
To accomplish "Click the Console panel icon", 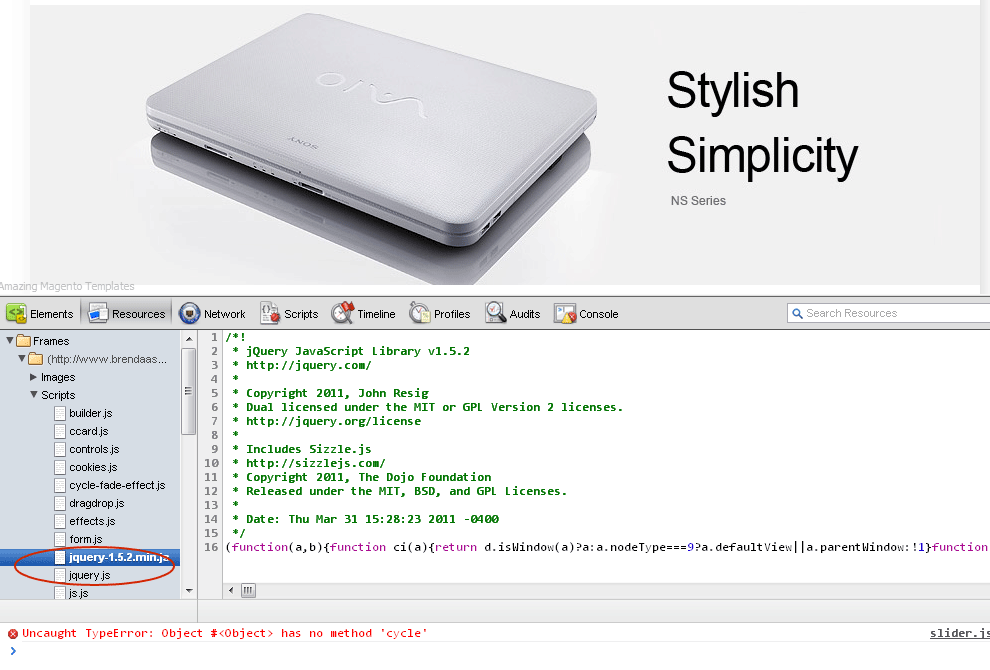I will (565, 313).
